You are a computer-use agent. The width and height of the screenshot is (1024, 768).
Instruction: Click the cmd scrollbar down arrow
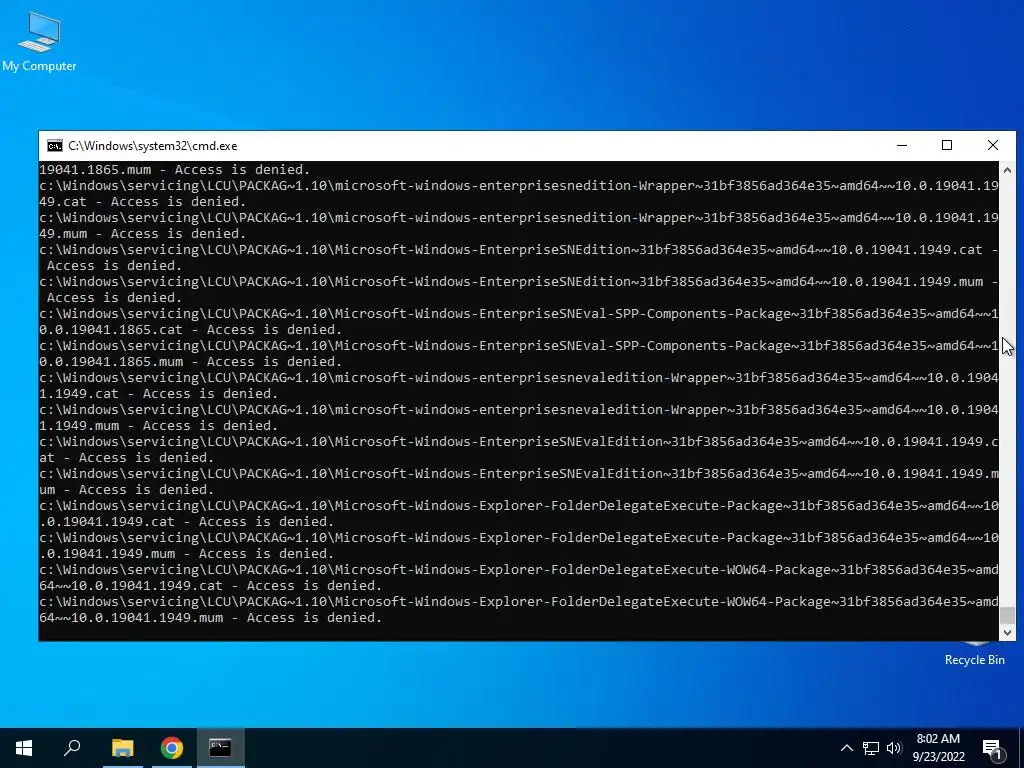pos(1007,632)
